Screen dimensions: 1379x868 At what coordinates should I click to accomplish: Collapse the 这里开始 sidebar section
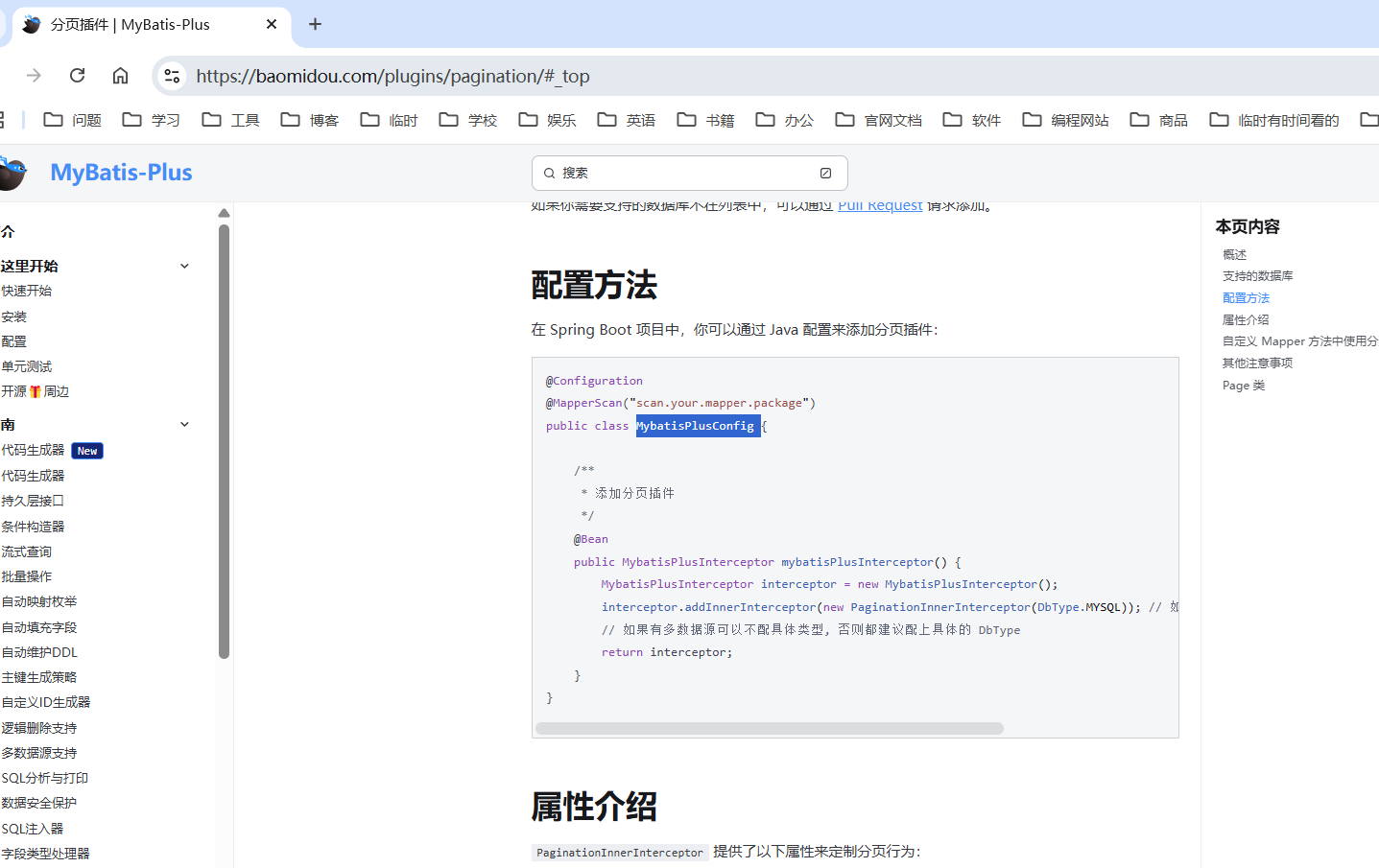pyautogui.click(x=184, y=267)
